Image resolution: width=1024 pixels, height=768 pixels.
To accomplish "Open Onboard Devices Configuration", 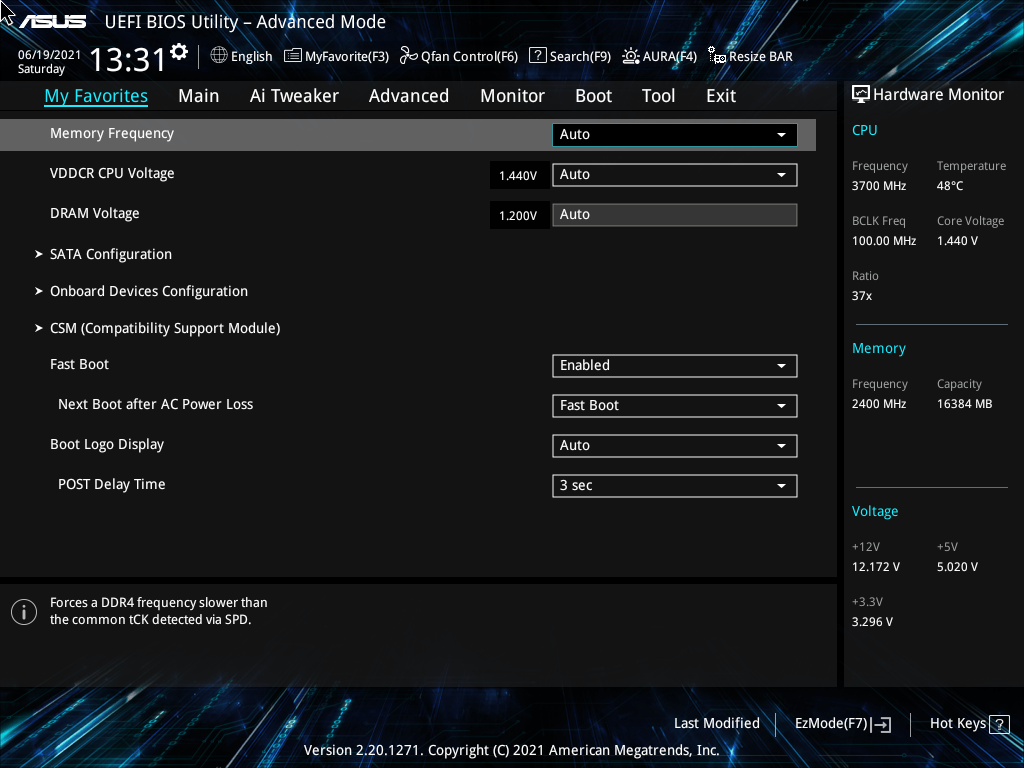I will pyautogui.click(x=148, y=291).
